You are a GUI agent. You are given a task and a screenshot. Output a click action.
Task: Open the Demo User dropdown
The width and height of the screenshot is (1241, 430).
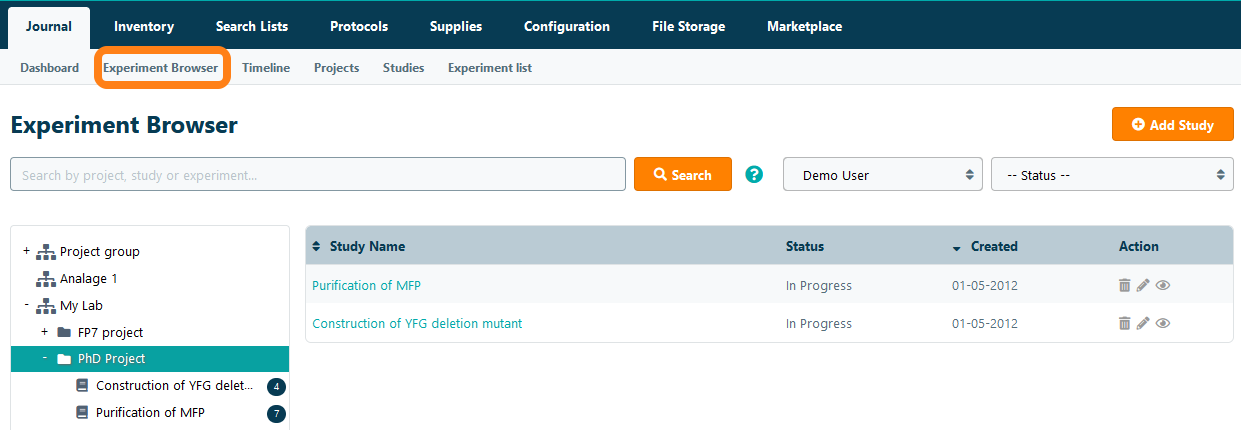[x=882, y=174]
